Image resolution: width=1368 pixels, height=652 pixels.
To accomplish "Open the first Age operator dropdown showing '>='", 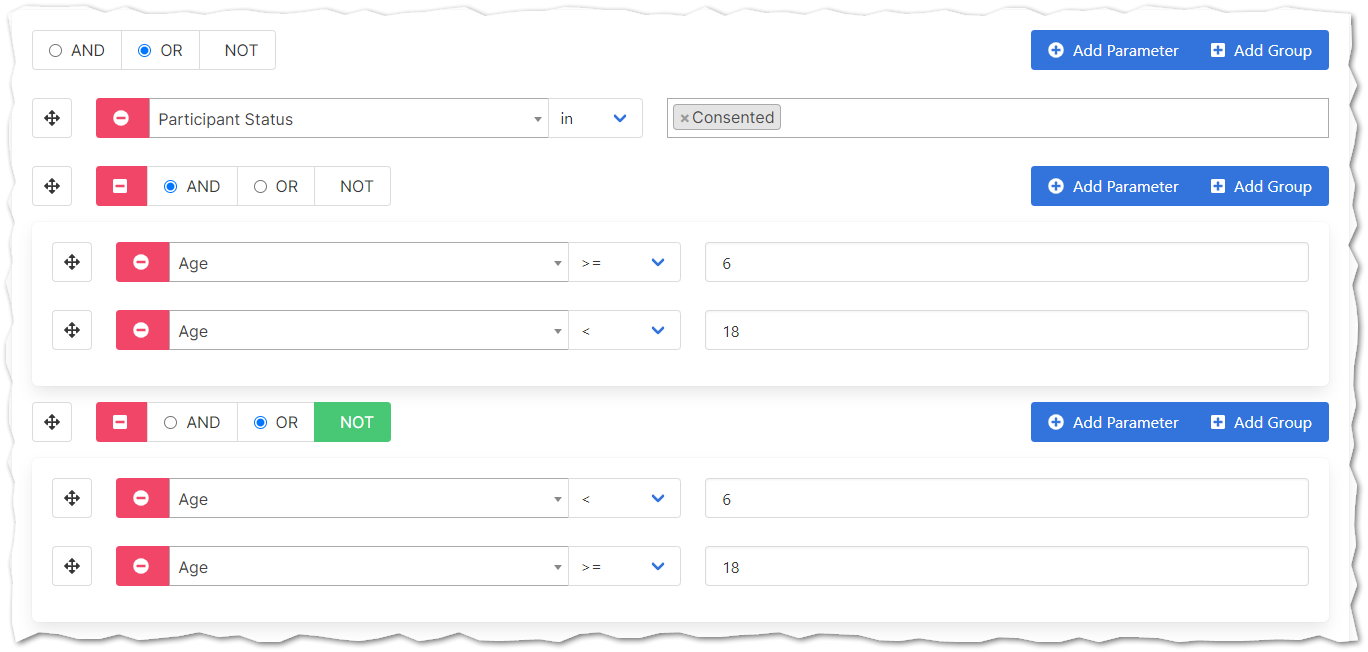I will 625,262.
